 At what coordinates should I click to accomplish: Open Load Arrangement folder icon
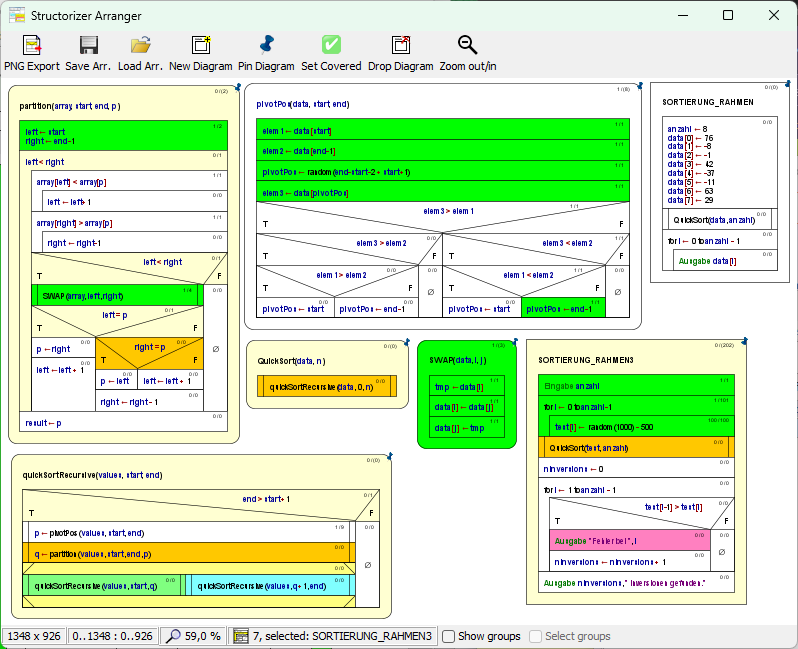140,45
